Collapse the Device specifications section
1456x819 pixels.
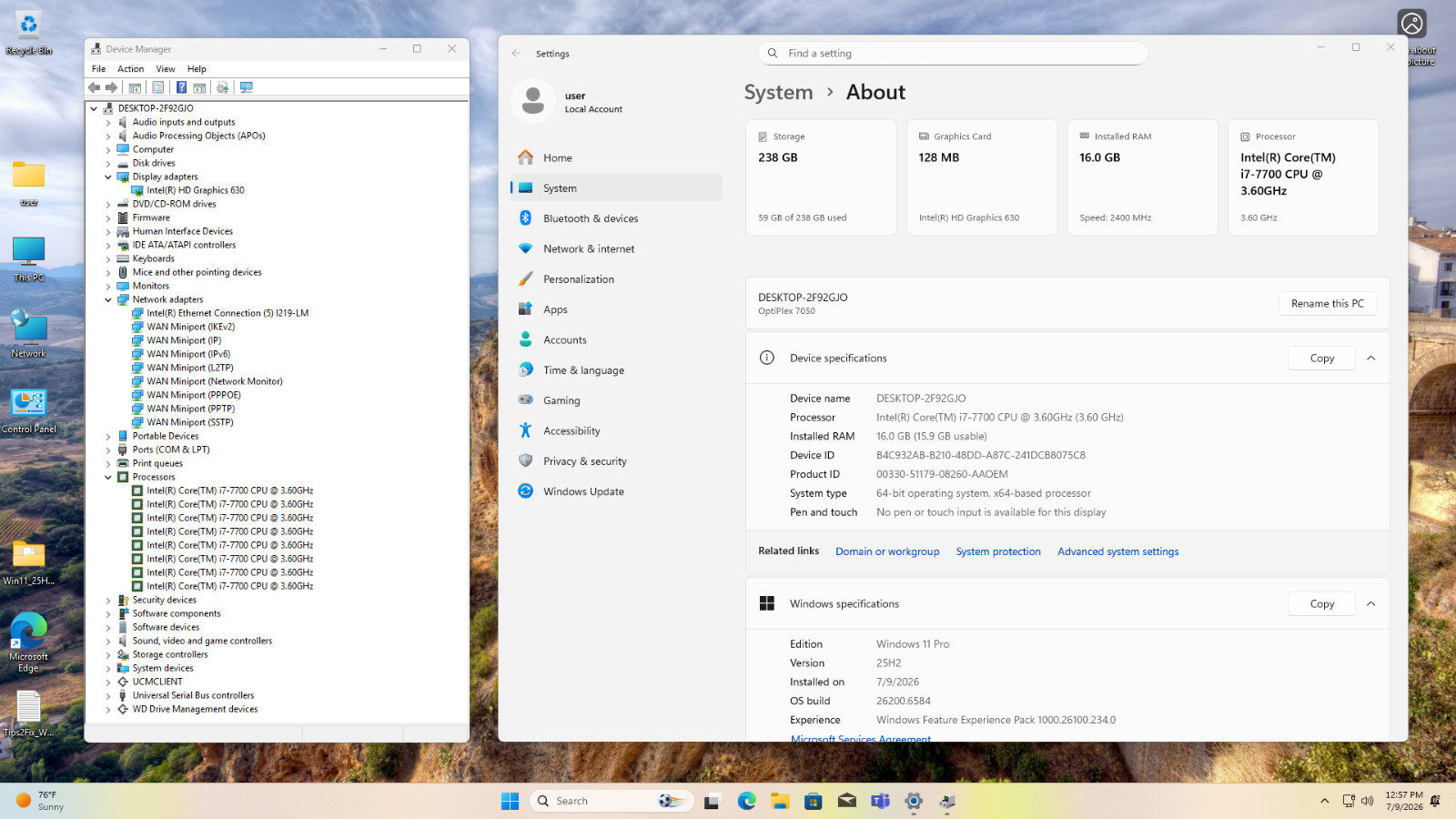pyautogui.click(x=1370, y=359)
